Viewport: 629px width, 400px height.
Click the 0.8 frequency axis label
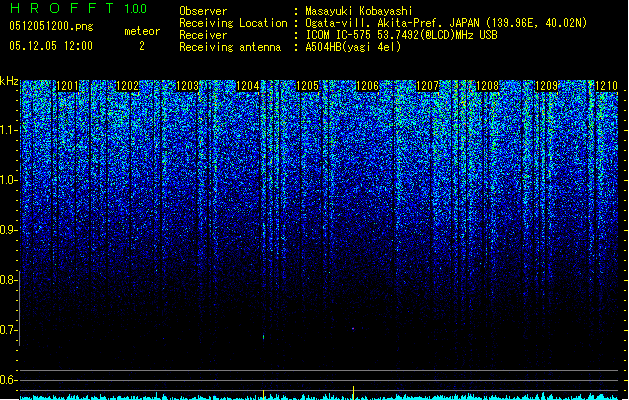point(9,280)
